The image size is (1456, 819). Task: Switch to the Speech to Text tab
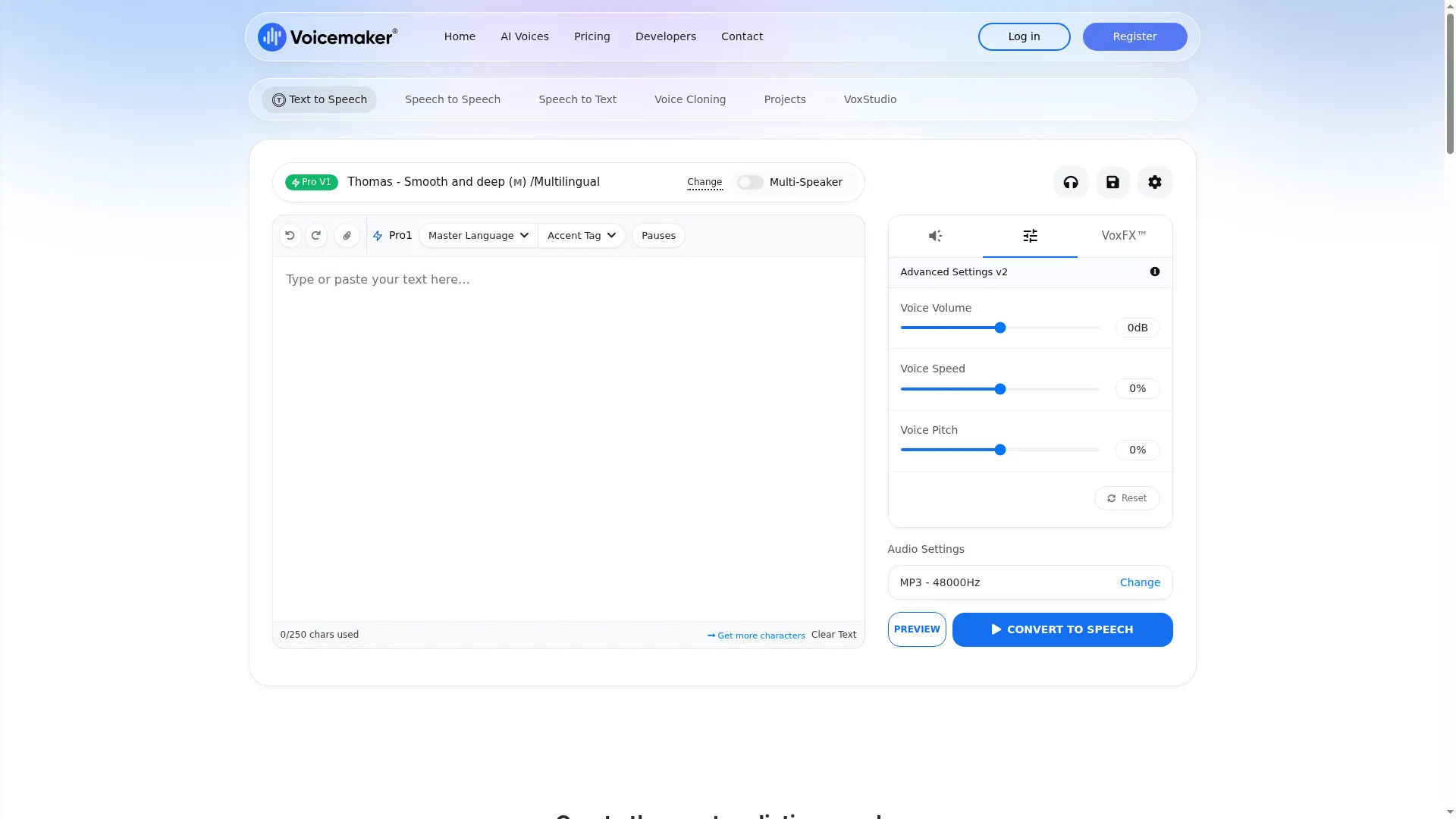(x=577, y=99)
